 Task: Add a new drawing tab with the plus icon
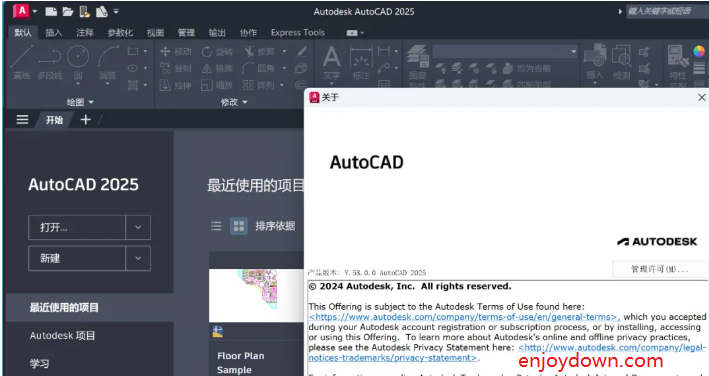click(x=85, y=120)
